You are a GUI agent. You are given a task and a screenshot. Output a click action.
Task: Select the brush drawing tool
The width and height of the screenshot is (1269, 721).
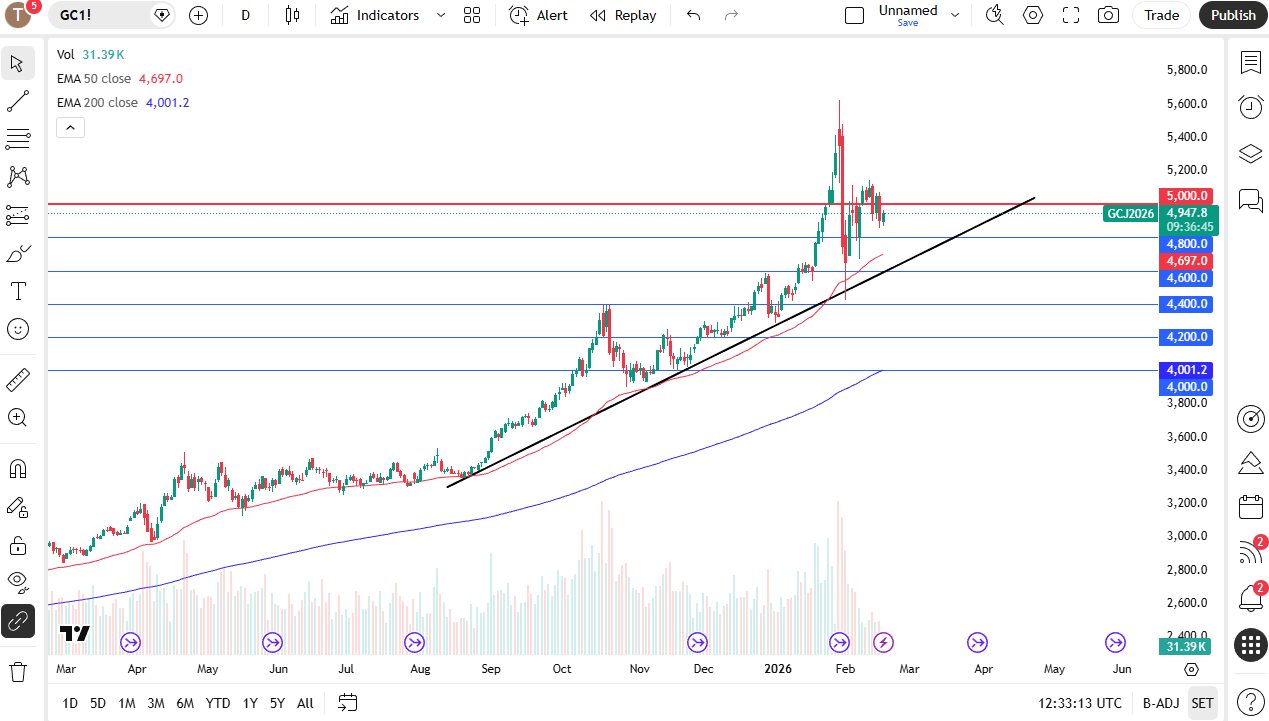17,253
